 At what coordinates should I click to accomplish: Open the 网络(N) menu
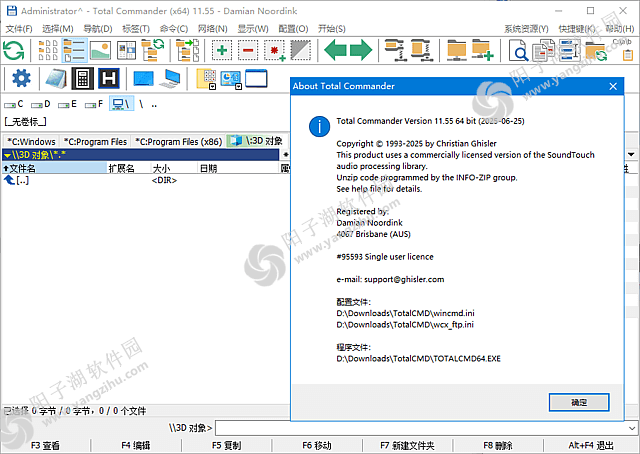click(x=213, y=29)
